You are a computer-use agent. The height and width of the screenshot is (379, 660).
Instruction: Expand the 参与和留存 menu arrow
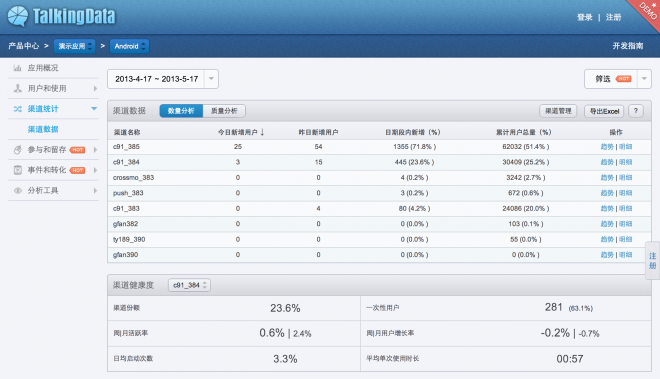point(95,149)
